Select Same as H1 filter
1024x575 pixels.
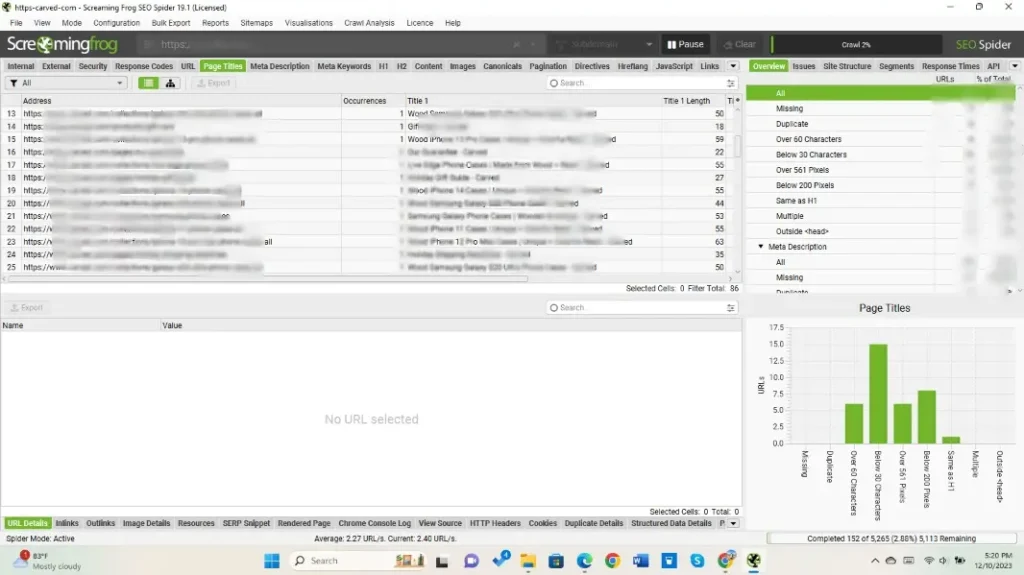click(x=796, y=201)
